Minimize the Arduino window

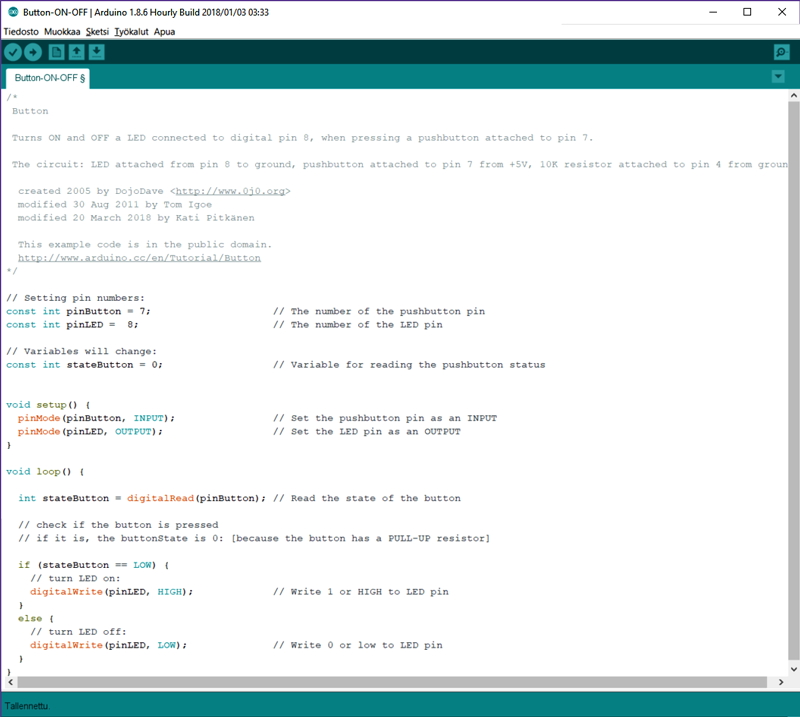click(713, 12)
